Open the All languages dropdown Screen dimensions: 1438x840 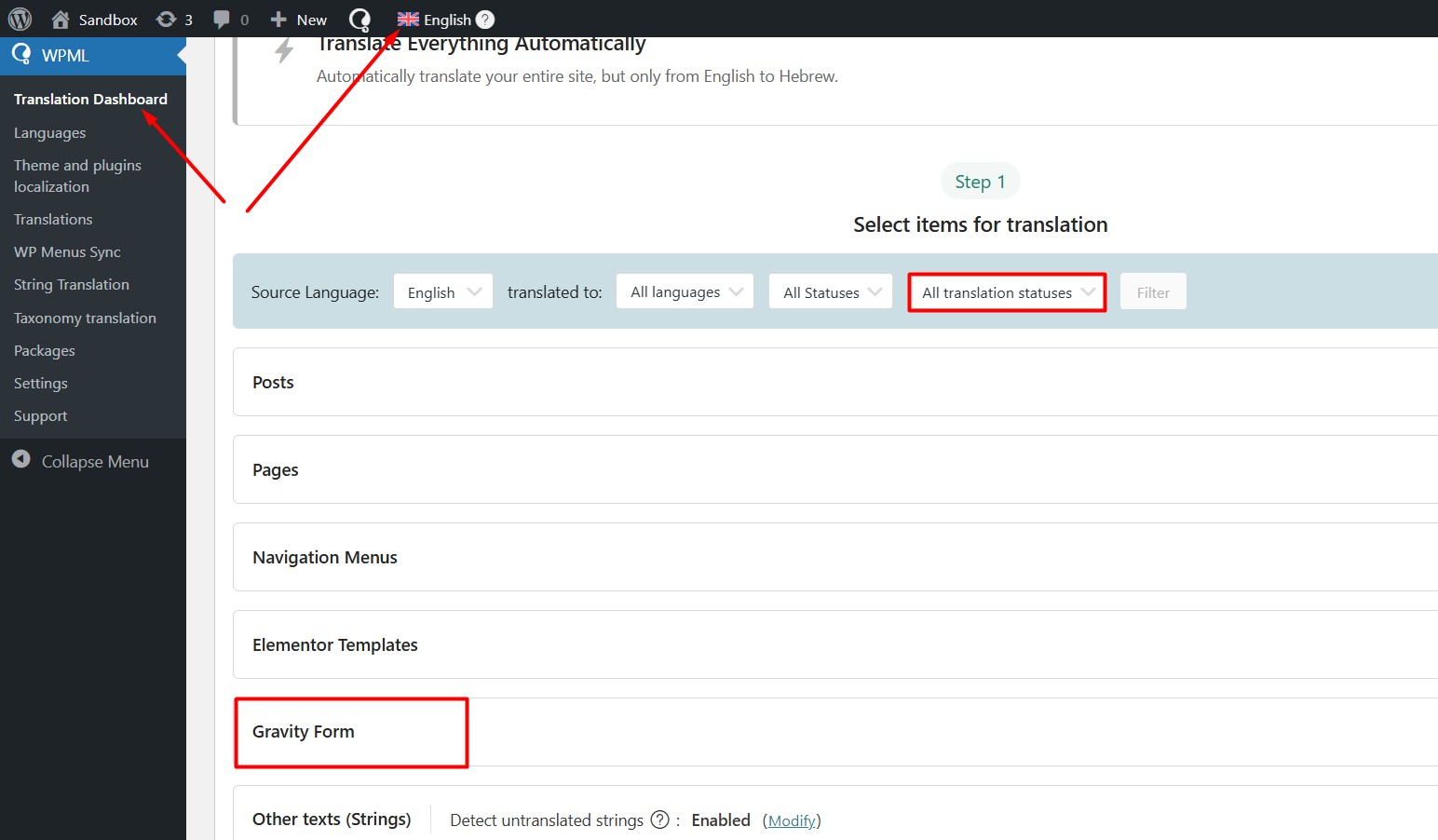pos(685,292)
